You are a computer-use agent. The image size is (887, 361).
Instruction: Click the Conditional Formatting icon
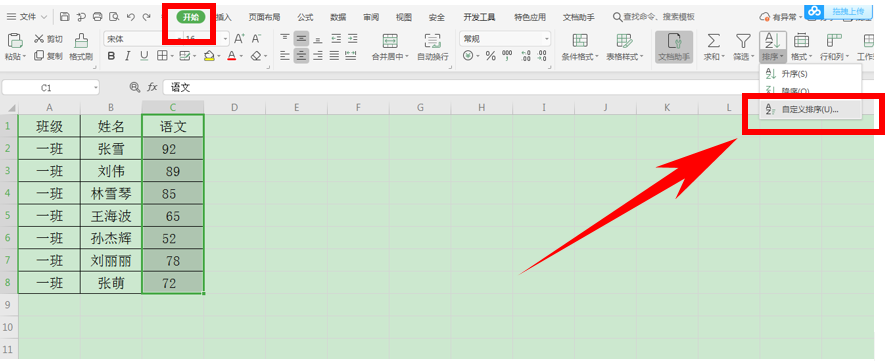point(580,40)
